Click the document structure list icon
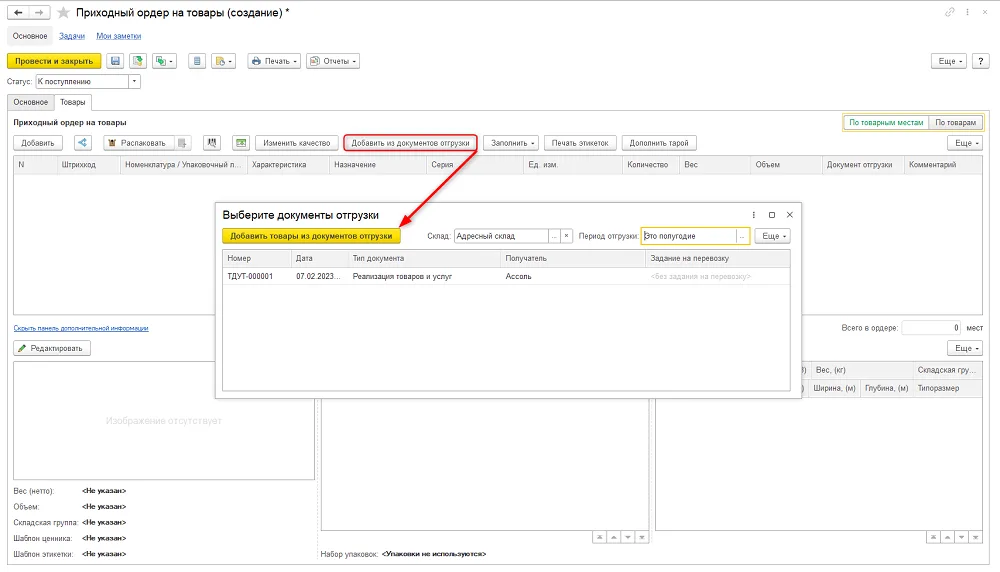 point(196,61)
